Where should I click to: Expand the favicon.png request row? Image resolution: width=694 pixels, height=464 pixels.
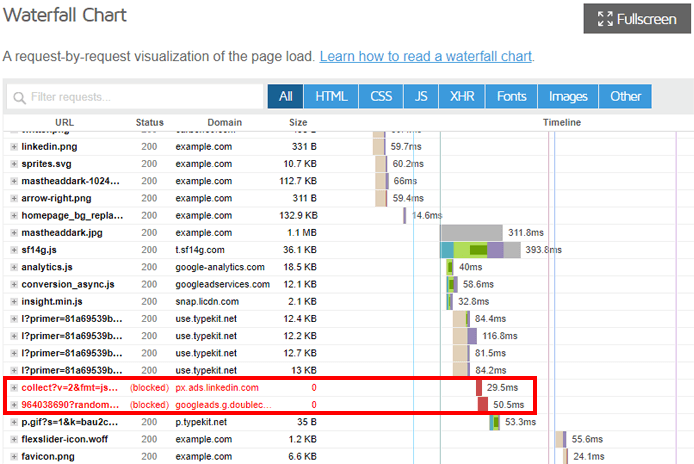click(14, 456)
